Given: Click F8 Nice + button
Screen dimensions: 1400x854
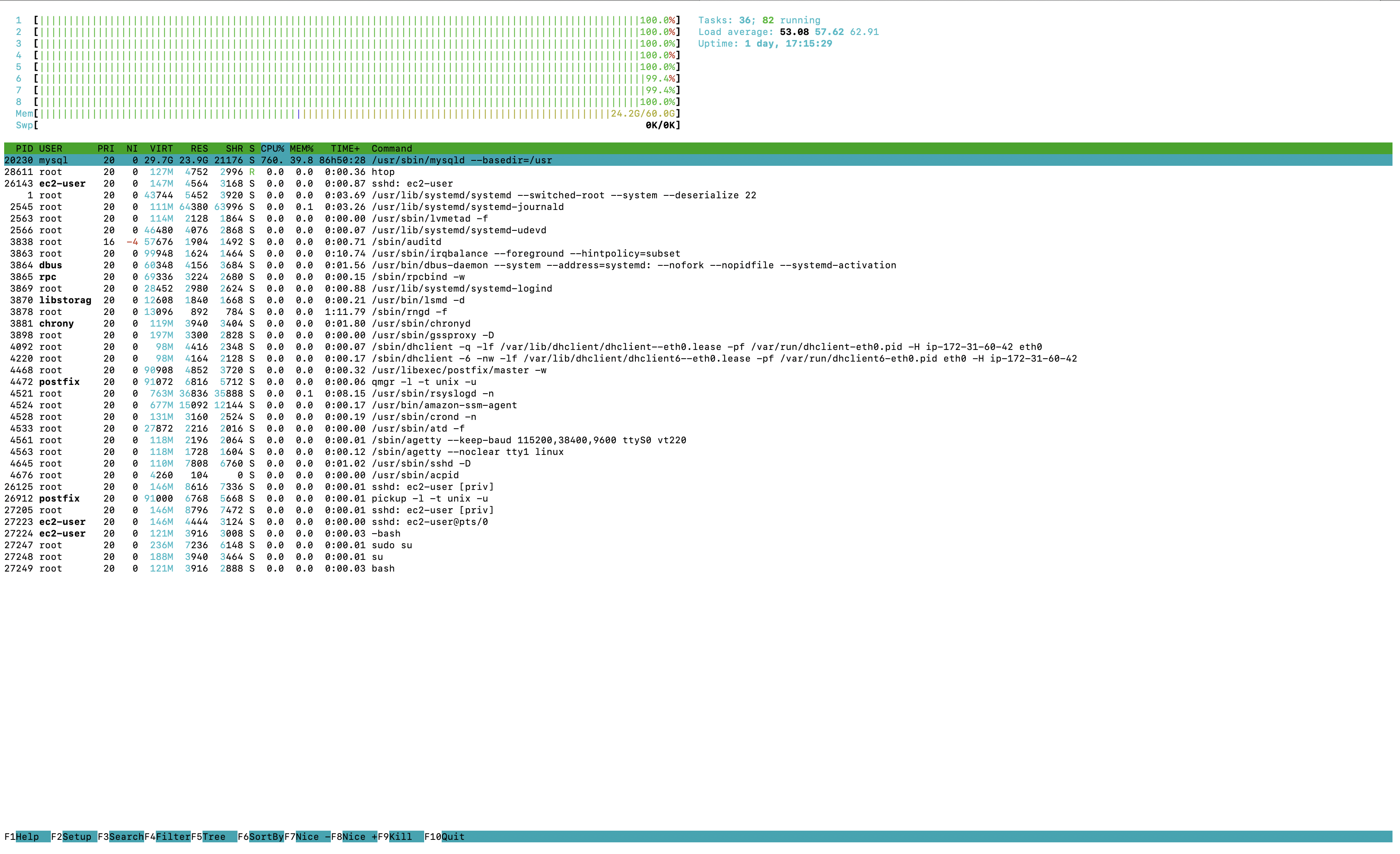Looking at the screenshot, I should 353,837.
